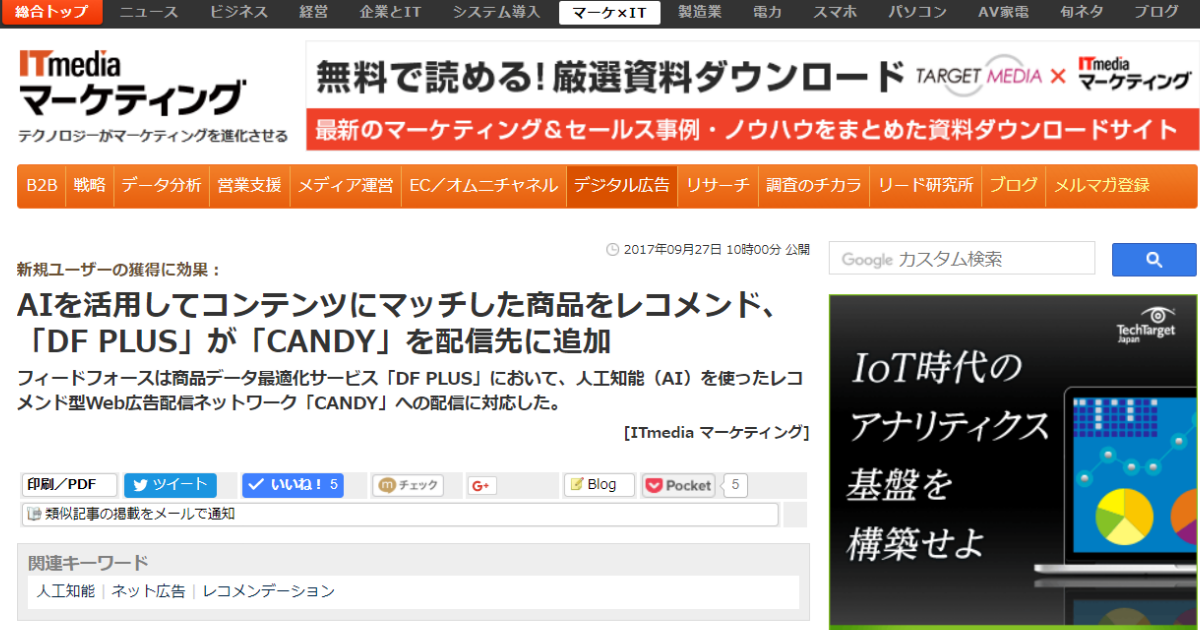Open 経営 in top navigation
Screen dimensions: 1200x630
tap(313, 12)
